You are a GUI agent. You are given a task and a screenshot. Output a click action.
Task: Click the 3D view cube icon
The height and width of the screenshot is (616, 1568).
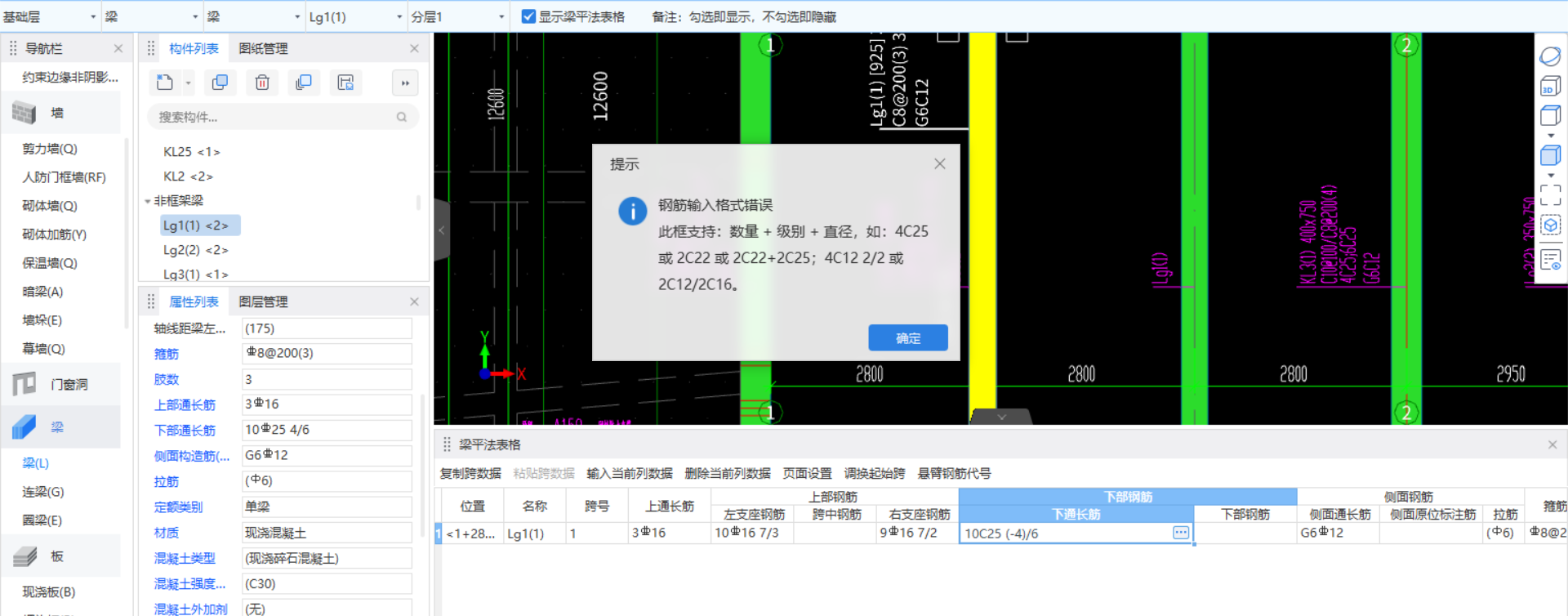[1550, 86]
